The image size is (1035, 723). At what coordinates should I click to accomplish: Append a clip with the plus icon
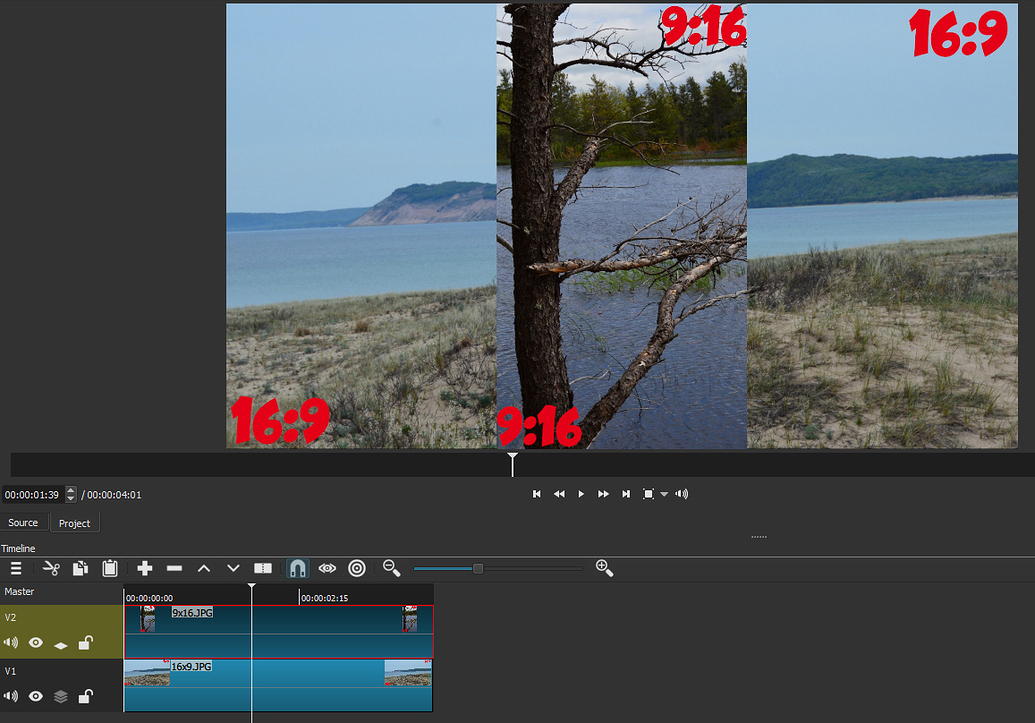145,568
